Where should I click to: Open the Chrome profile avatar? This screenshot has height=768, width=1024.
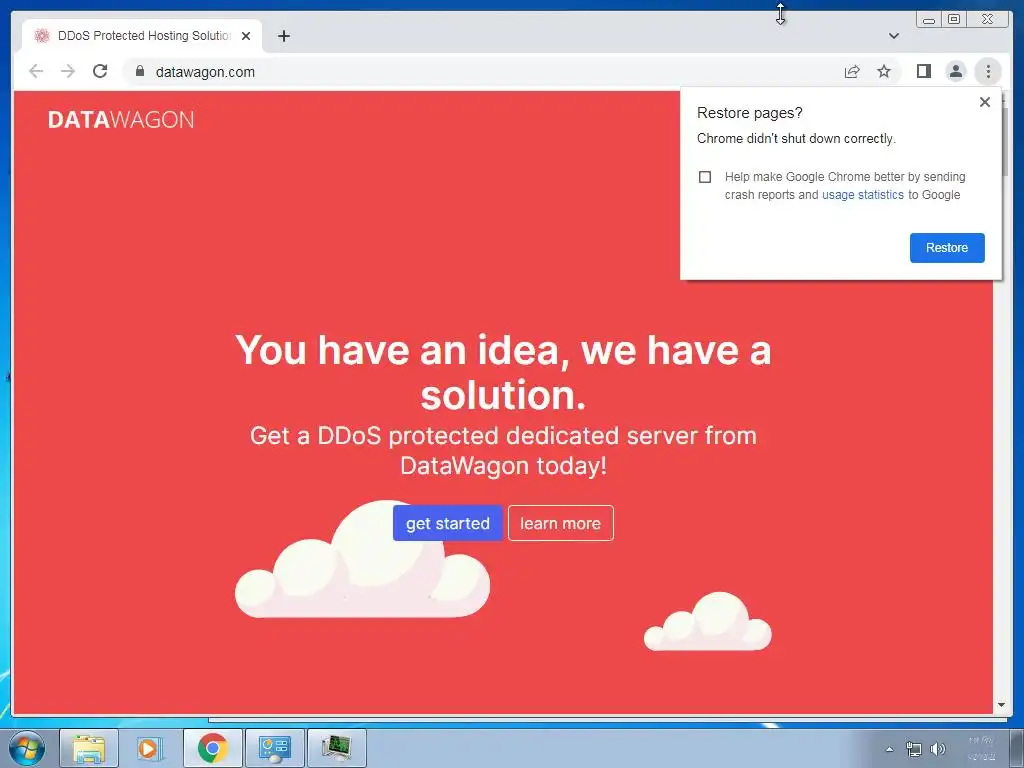pyautogui.click(x=955, y=71)
